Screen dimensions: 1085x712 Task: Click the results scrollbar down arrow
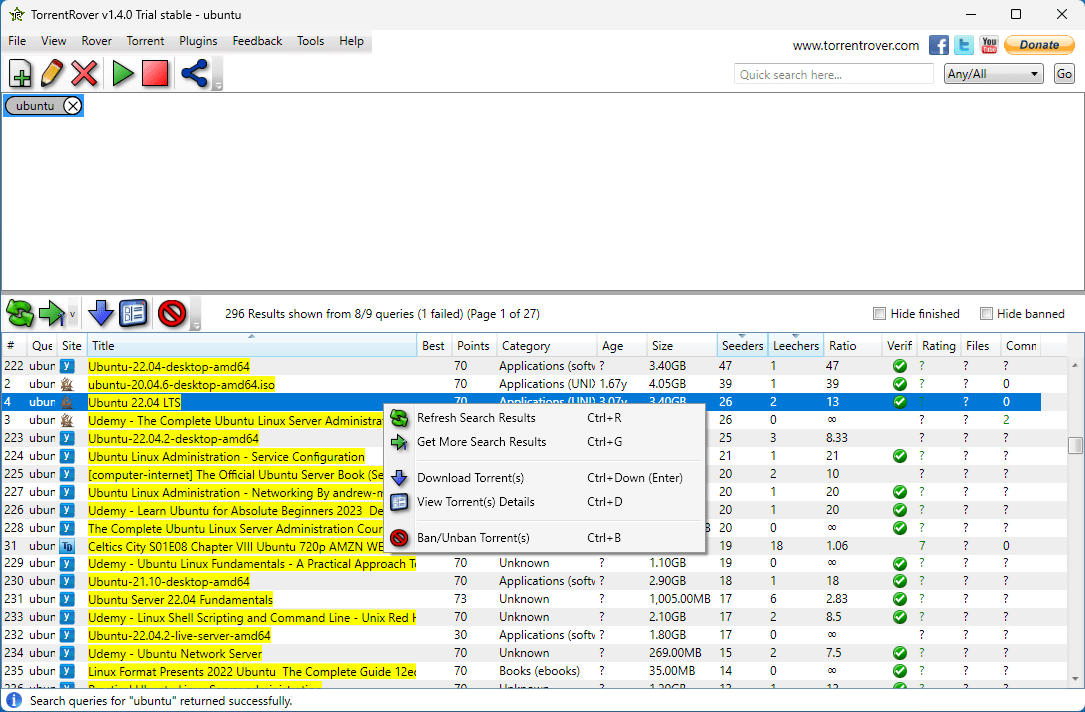click(1075, 679)
